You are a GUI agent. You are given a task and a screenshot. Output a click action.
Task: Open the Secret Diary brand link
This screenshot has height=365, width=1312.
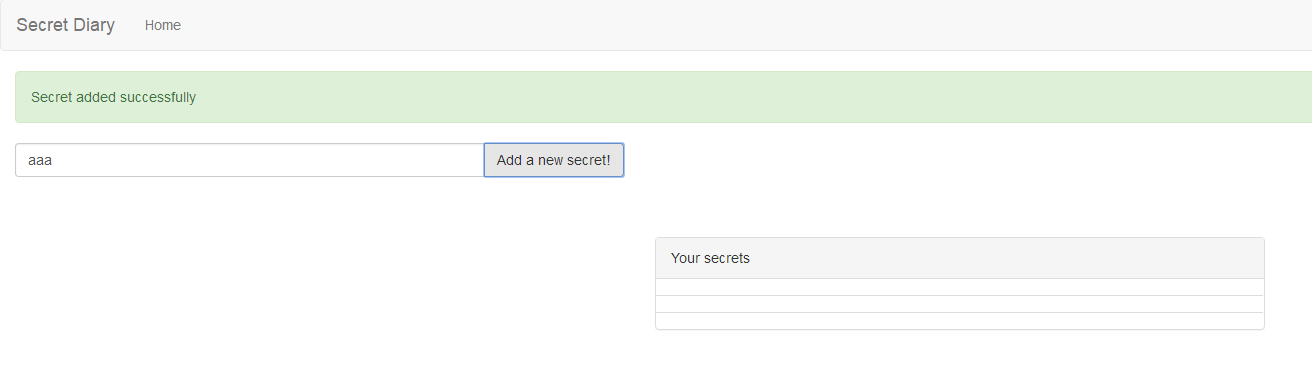65,25
